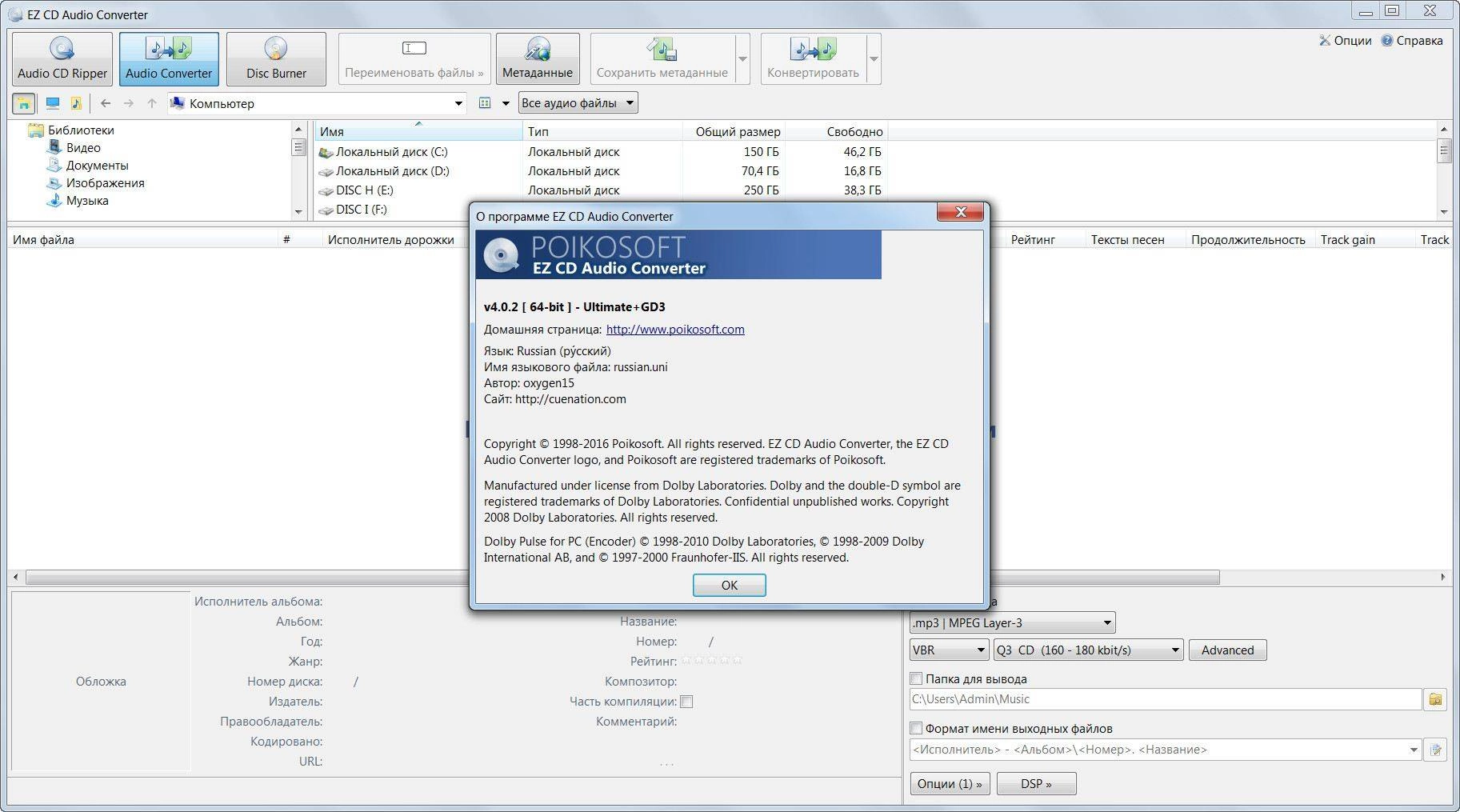
Task: Click the Имя файла column header
Action: (143, 240)
